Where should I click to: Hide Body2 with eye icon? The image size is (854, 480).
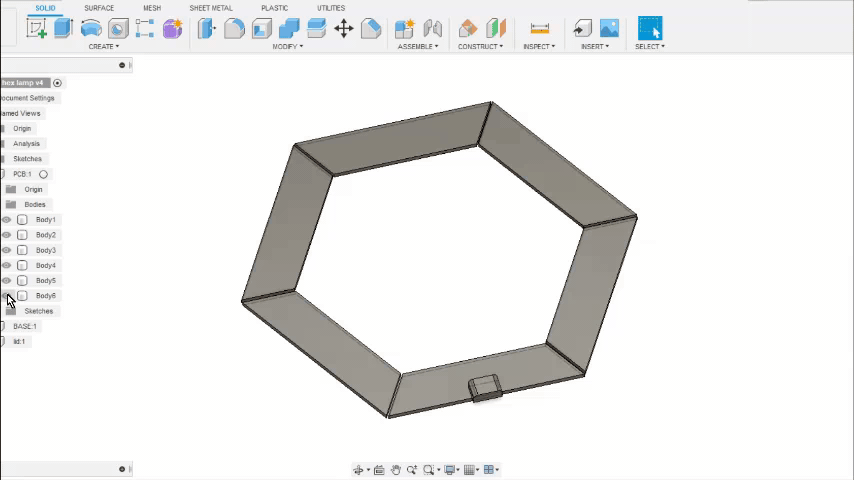(6, 235)
